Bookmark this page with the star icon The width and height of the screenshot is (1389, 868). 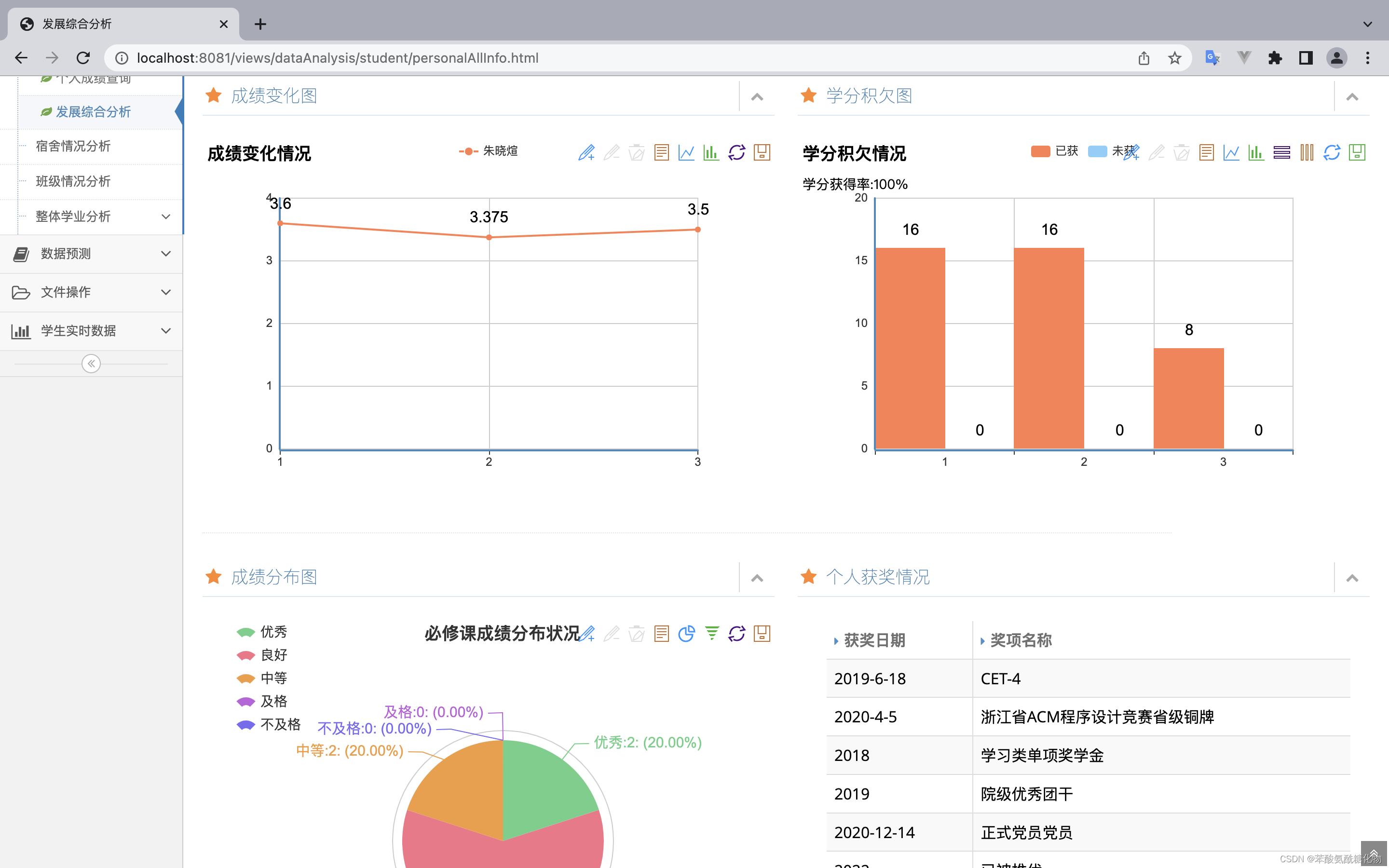click(1174, 58)
